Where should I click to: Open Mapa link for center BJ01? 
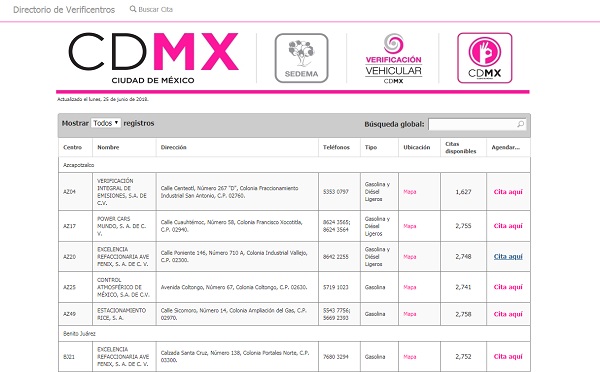[x=409, y=357]
